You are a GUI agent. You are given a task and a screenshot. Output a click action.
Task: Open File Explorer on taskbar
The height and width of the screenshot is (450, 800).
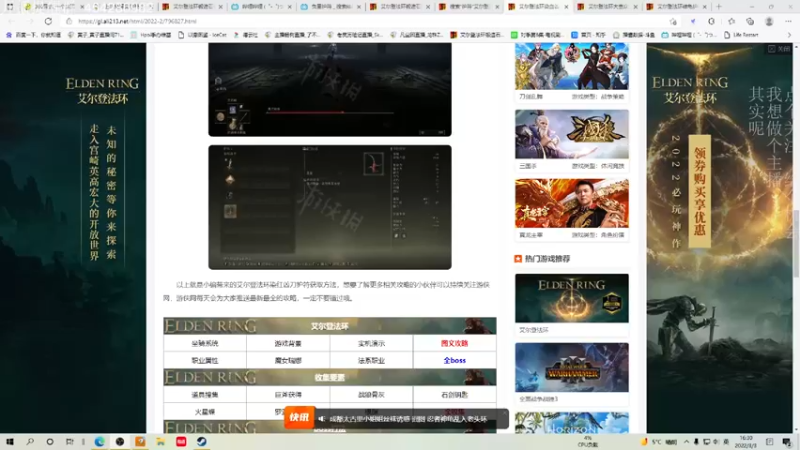(x=160, y=442)
